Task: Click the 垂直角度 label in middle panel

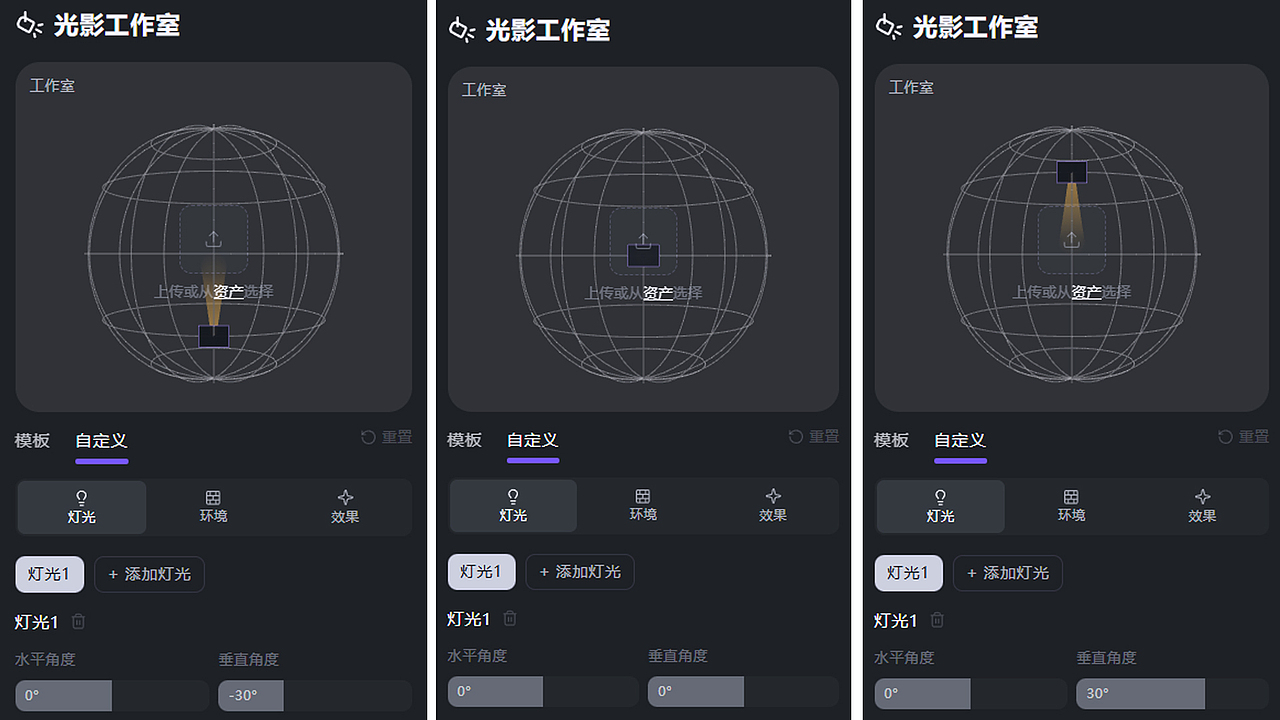Action: 678,656
